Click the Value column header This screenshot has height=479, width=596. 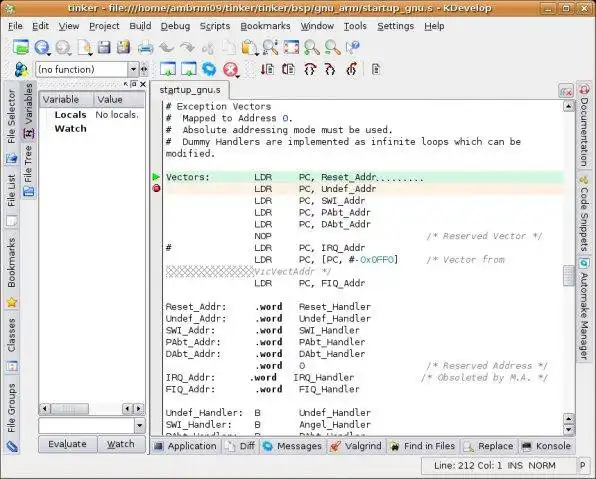point(119,100)
